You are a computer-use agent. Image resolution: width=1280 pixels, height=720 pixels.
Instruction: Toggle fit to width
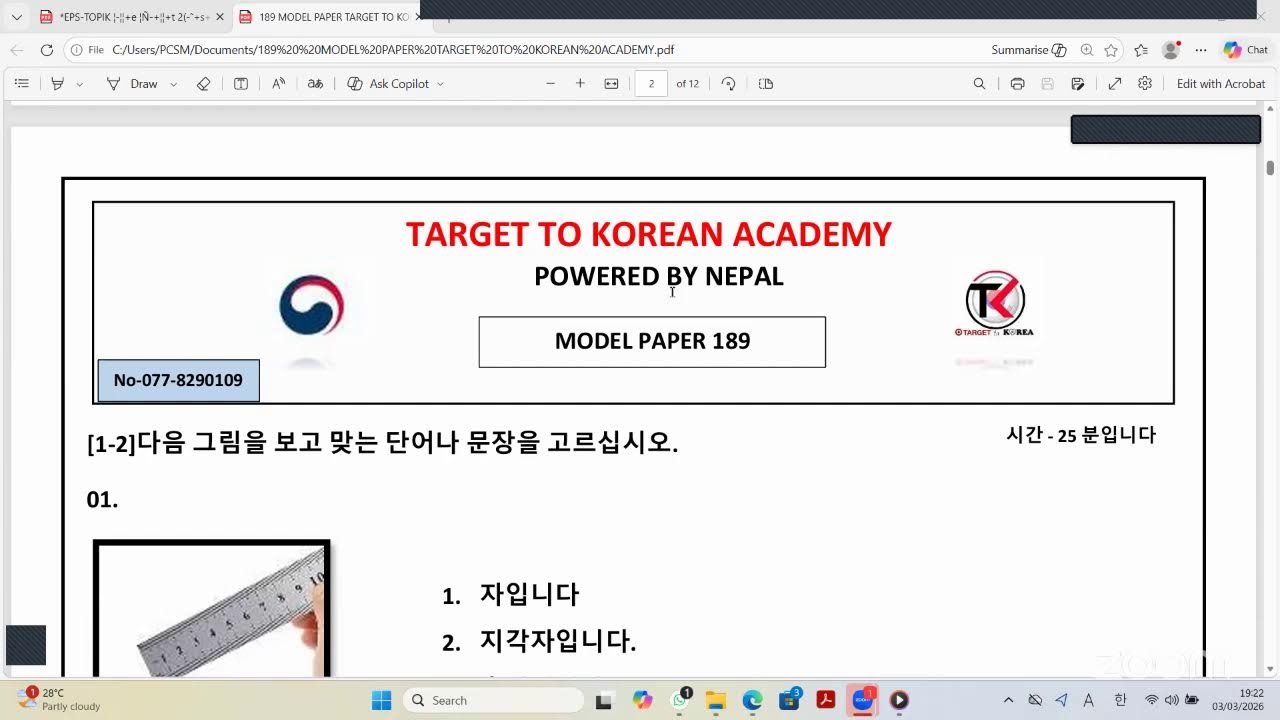pyautogui.click(x=611, y=84)
